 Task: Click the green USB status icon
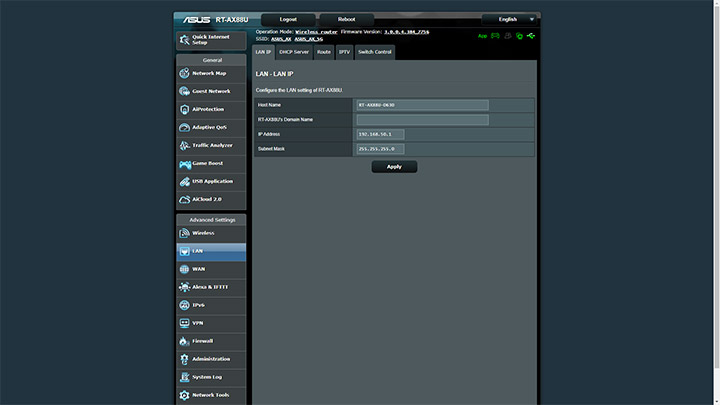[531, 35]
